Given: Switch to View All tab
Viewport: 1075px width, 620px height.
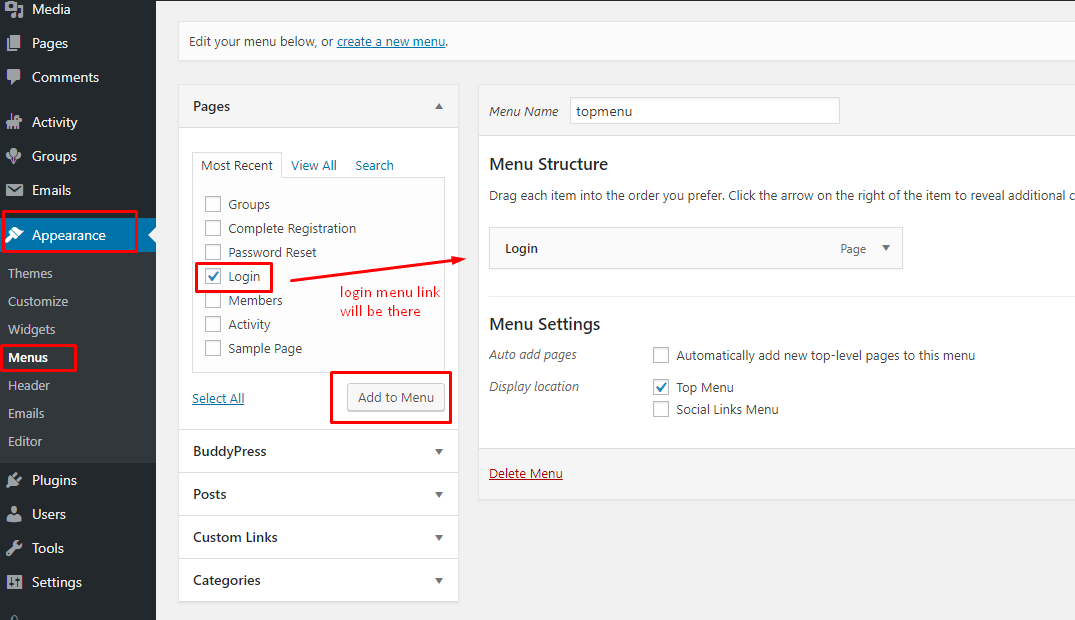Looking at the screenshot, I should [x=313, y=165].
